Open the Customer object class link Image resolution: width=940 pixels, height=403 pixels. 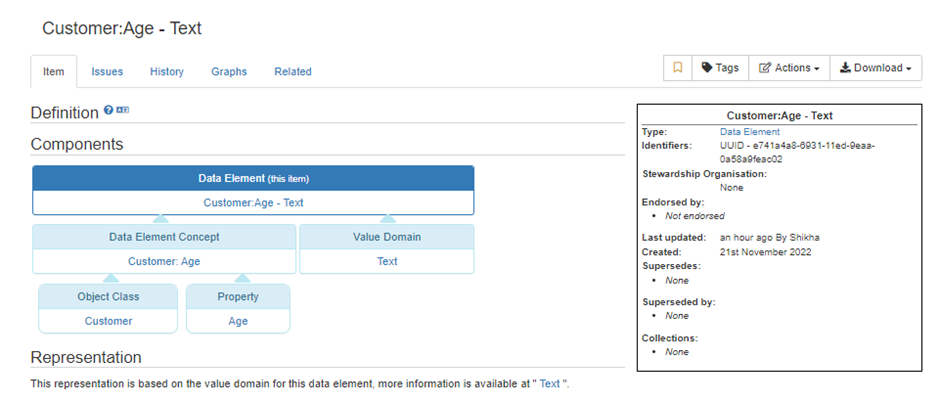click(x=108, y=321)
